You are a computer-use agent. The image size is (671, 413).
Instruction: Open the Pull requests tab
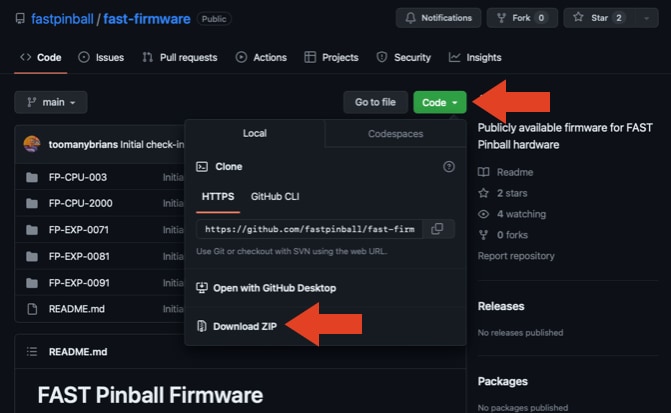tap(180, 57)
